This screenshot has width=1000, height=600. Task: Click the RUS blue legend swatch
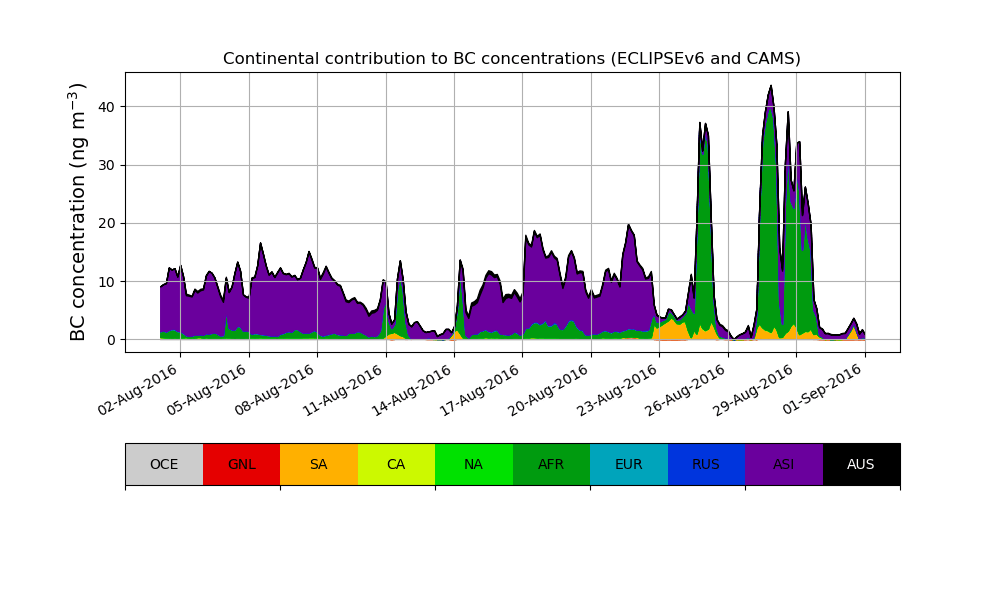[706, 464]
